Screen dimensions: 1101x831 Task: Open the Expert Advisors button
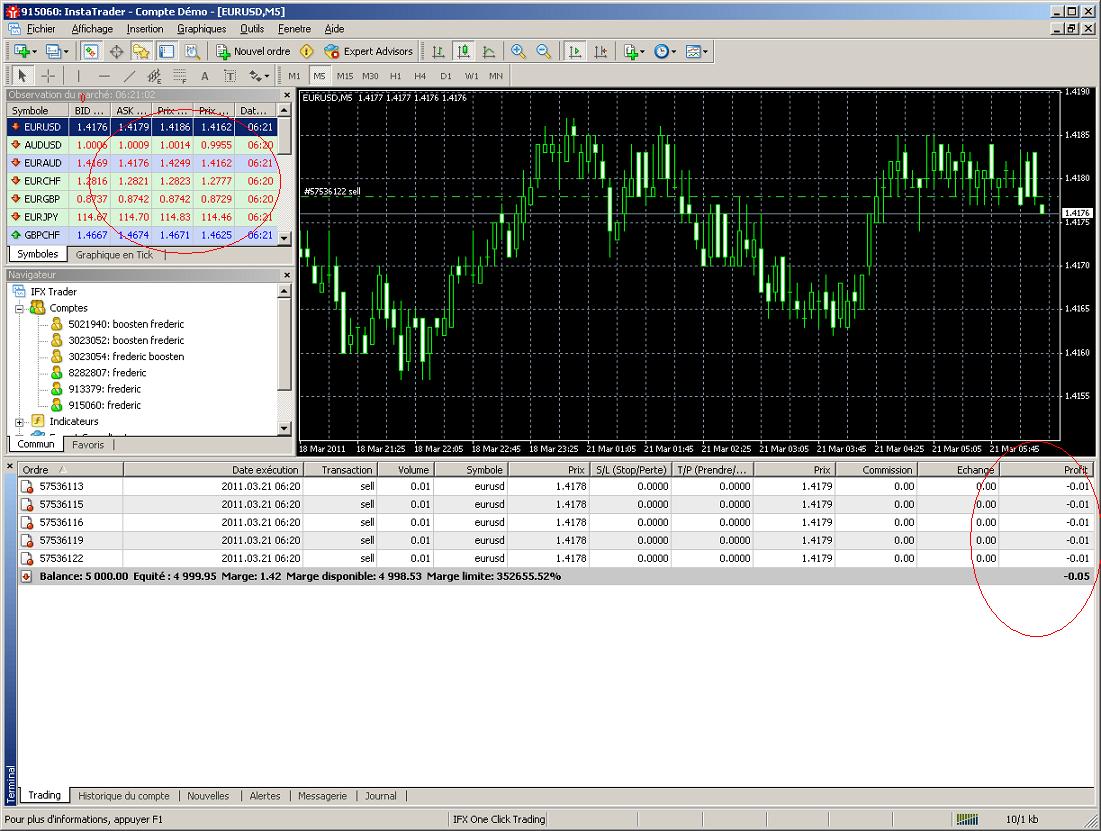point(369,51)
